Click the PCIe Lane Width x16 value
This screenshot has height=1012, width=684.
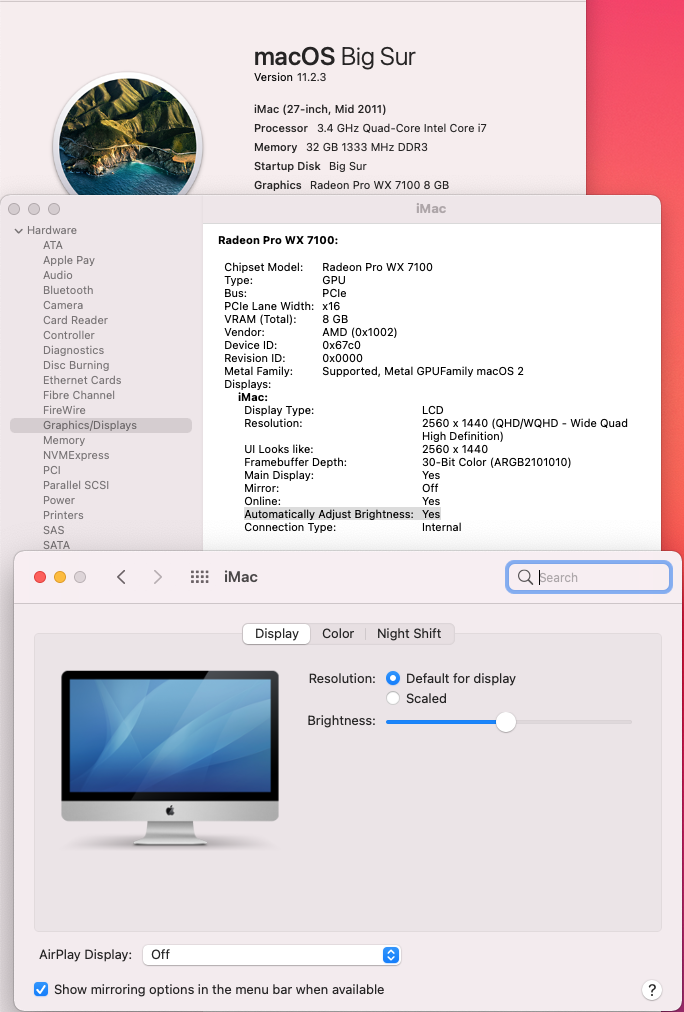pyautogui.click(x=331, y=307)
